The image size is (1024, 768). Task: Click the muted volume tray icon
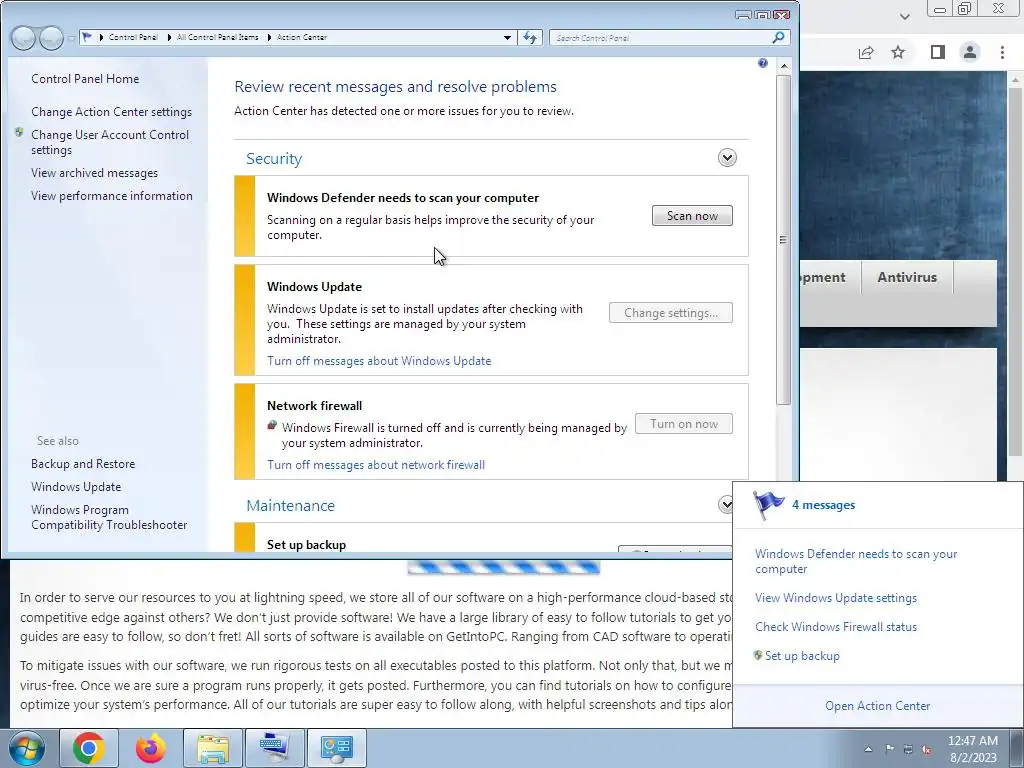(x=926, y=749)
